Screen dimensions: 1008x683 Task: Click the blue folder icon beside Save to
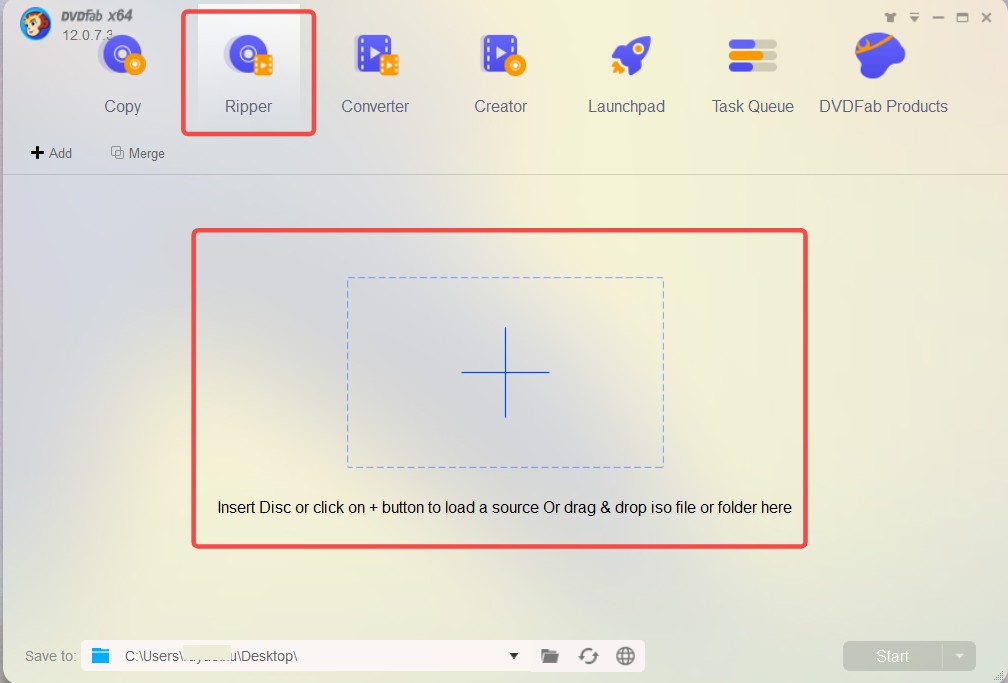coord(100,655)
